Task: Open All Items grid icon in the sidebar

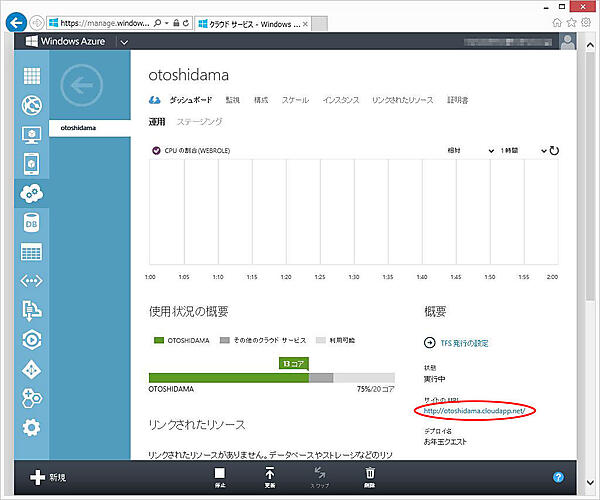Action: [31, 76]
